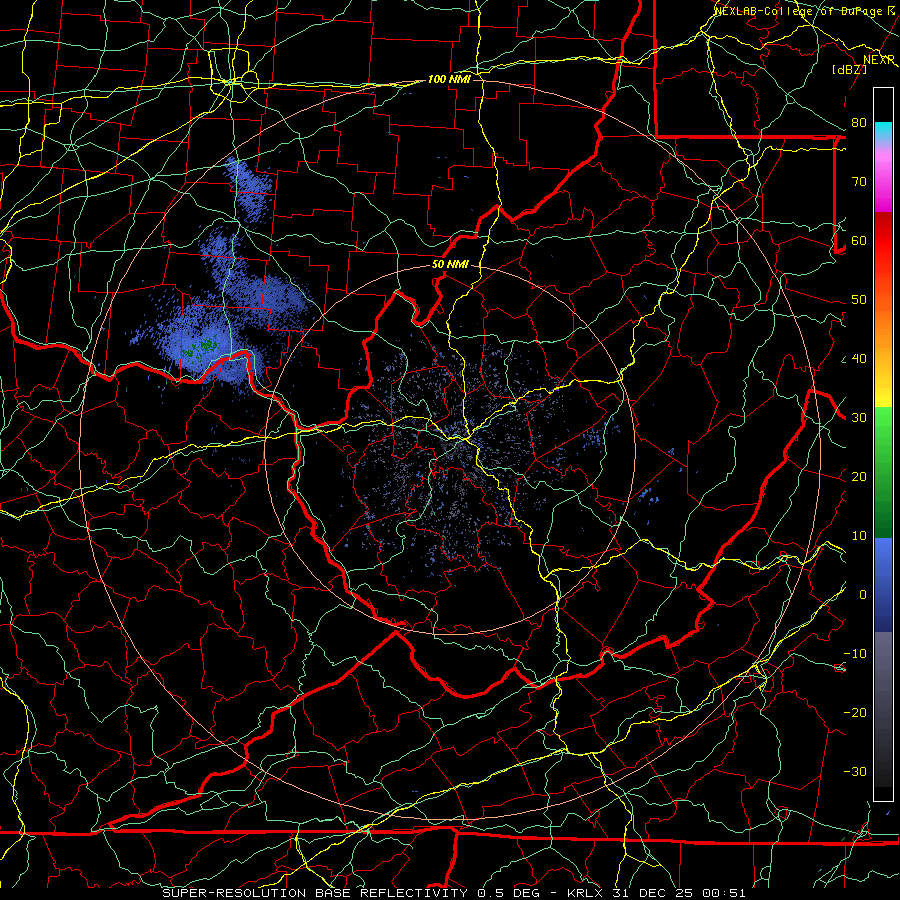Click the NEXR label above the dBZ unit
Screen dimensions: 900x900
tap(879, 60)
